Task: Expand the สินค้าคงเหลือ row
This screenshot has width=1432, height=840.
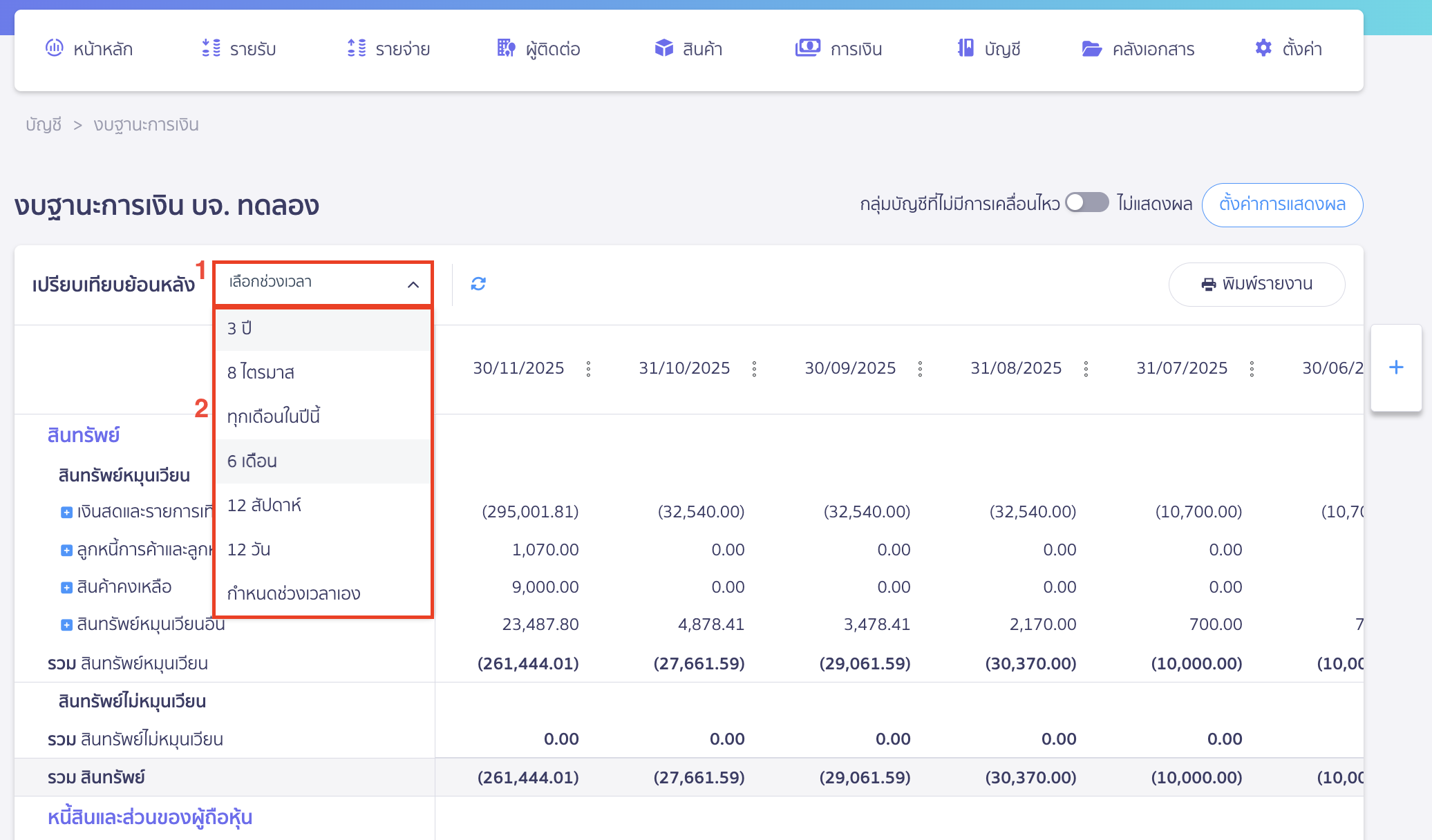Action: [66, 586]
